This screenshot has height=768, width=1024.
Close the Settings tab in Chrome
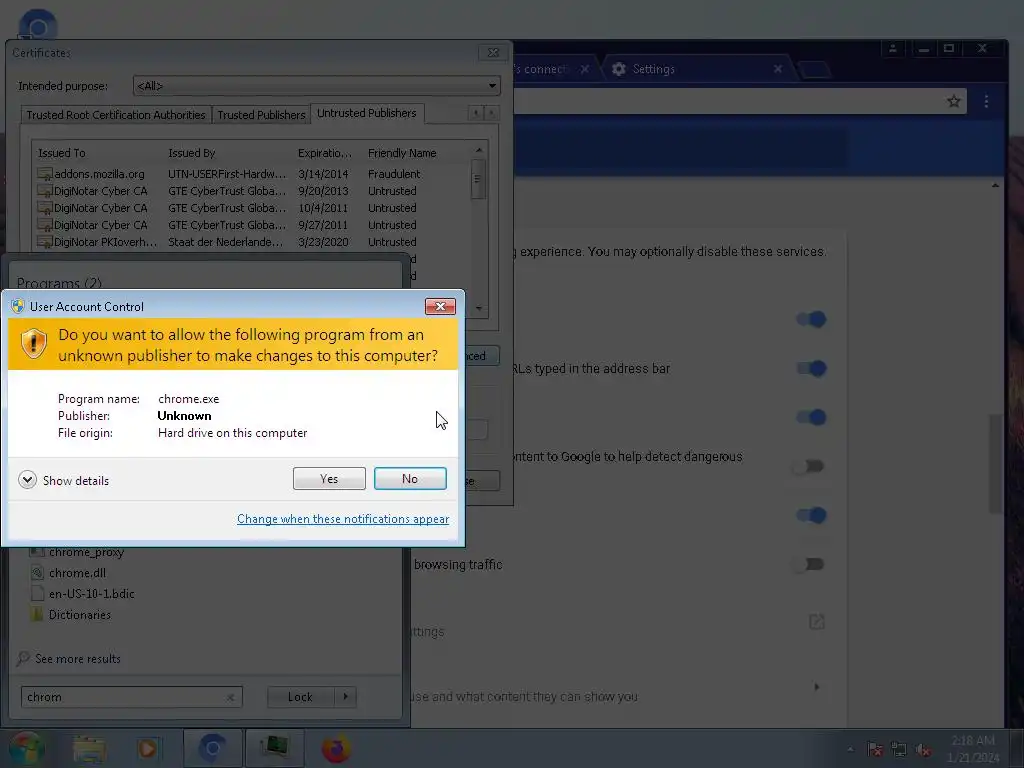click(x=778, y=69)
